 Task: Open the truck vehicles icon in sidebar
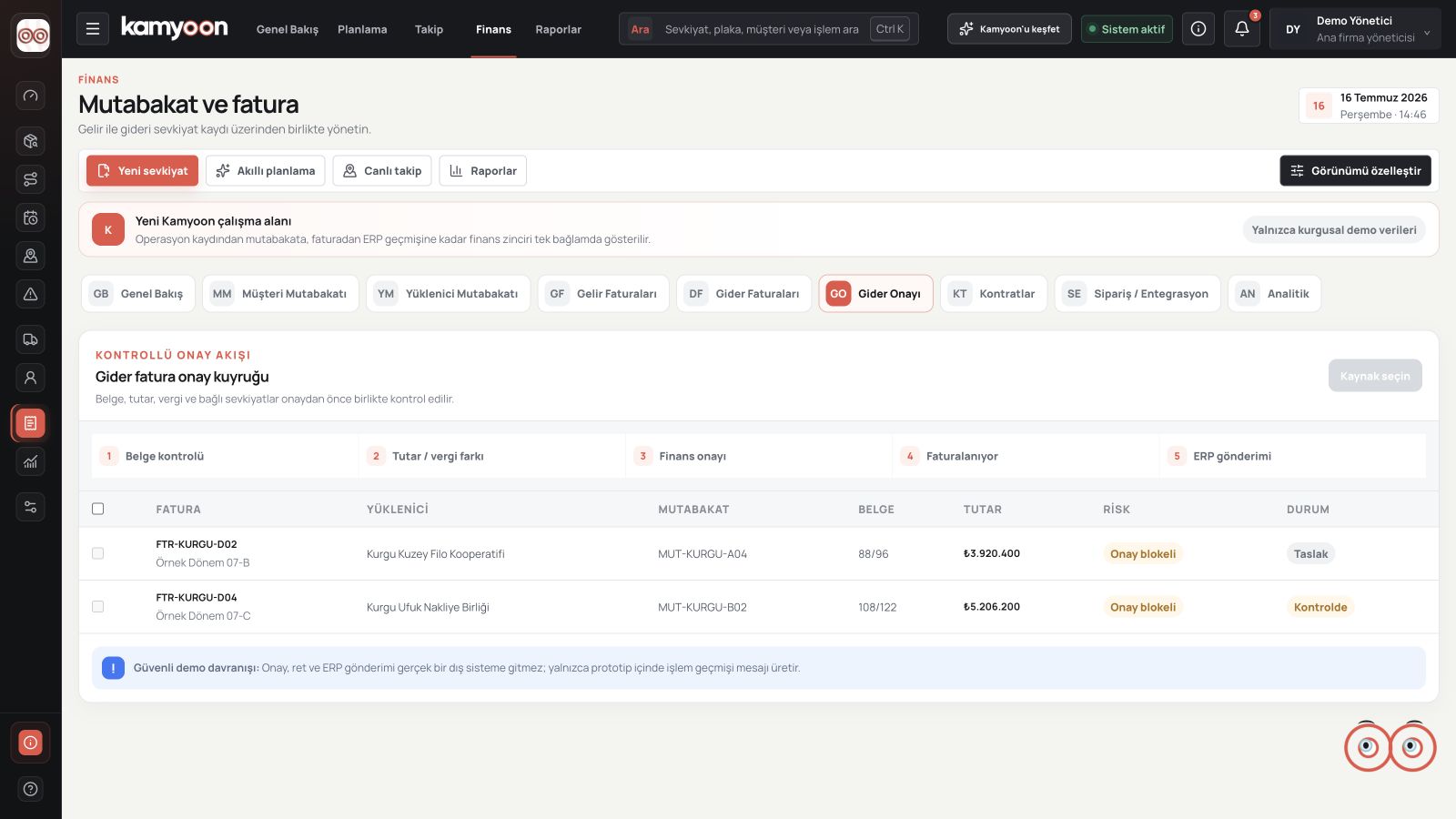coord(30,339)
